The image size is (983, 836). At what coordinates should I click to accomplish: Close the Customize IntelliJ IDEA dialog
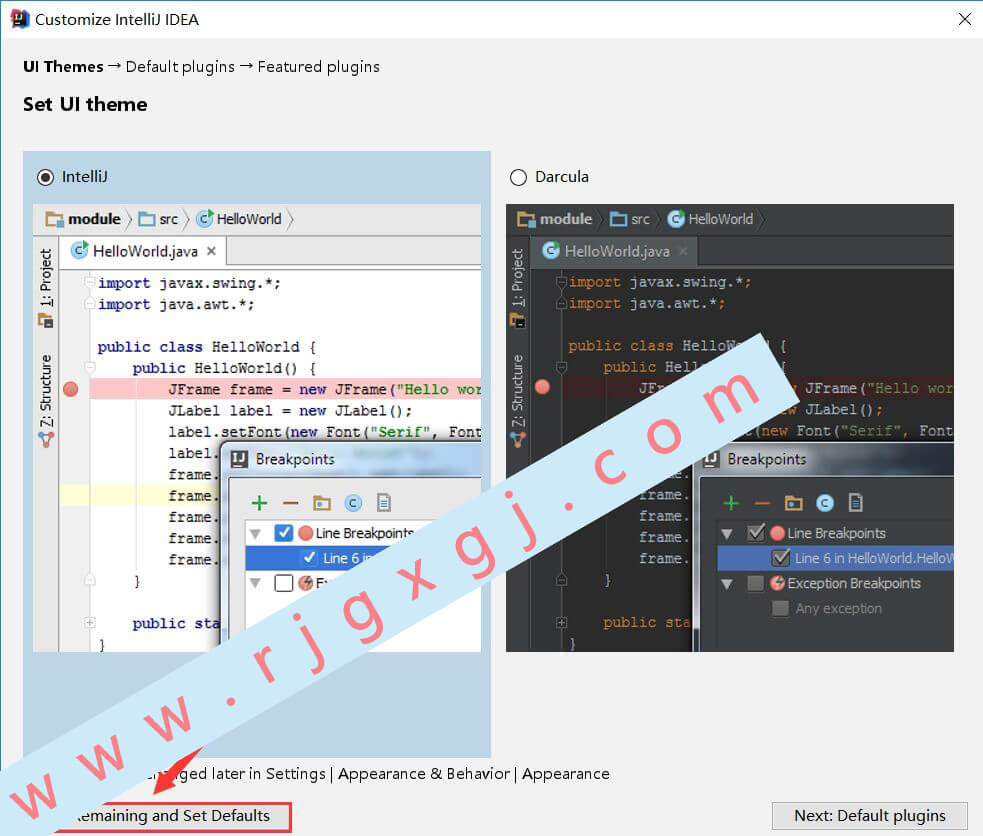965,19
